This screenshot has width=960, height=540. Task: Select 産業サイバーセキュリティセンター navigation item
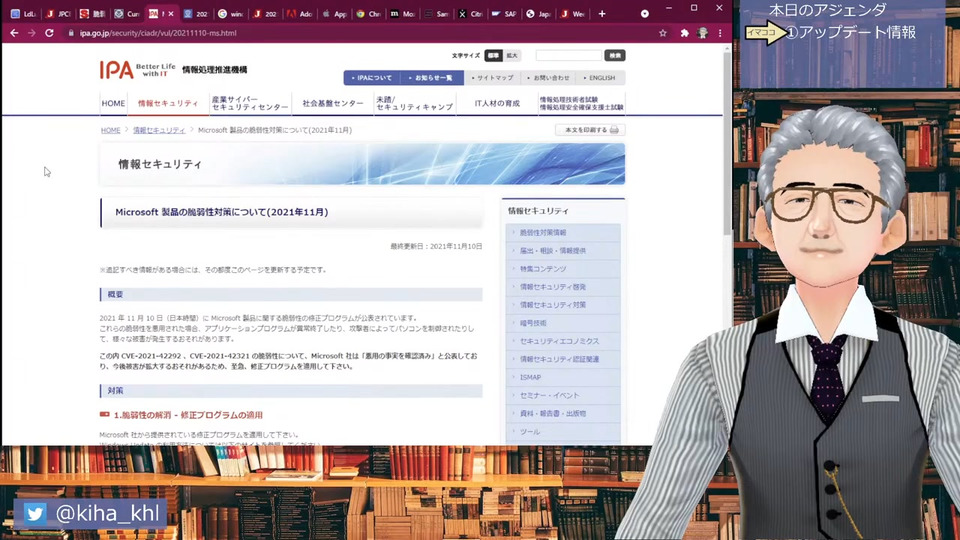(x=250, y=103)
